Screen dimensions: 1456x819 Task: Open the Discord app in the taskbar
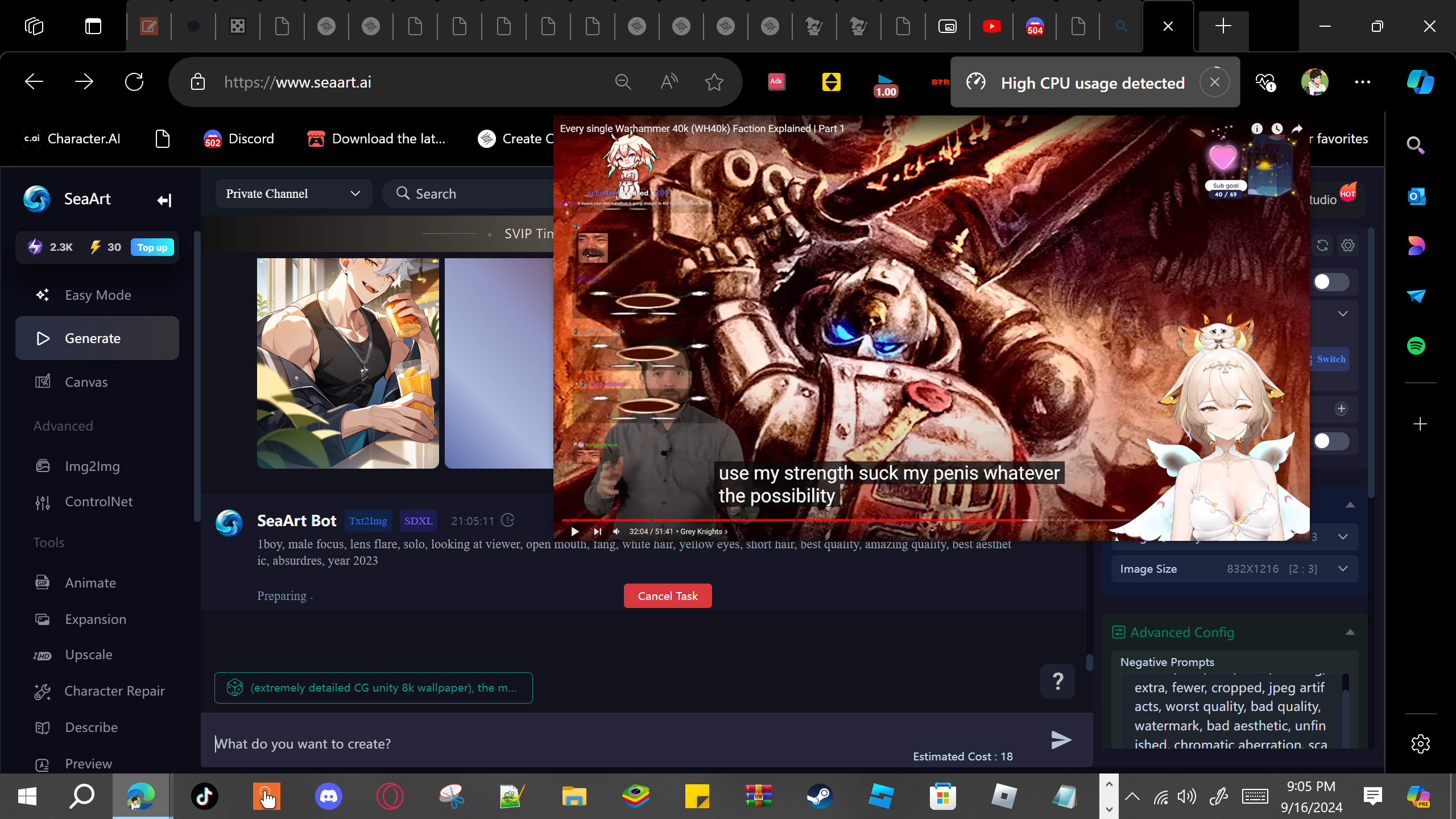tap(328, 796)
